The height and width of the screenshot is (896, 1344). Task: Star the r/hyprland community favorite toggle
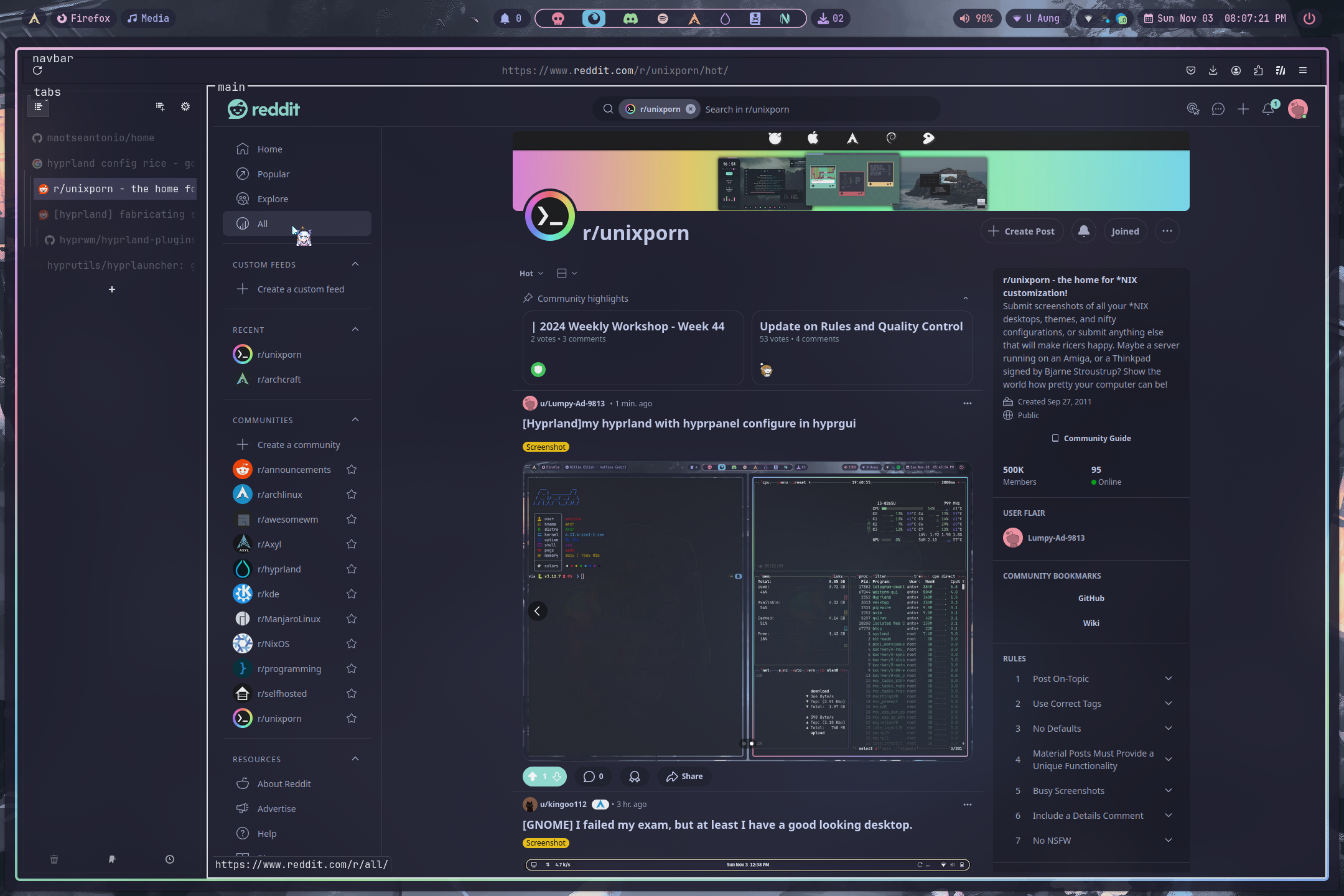point(352,568)
